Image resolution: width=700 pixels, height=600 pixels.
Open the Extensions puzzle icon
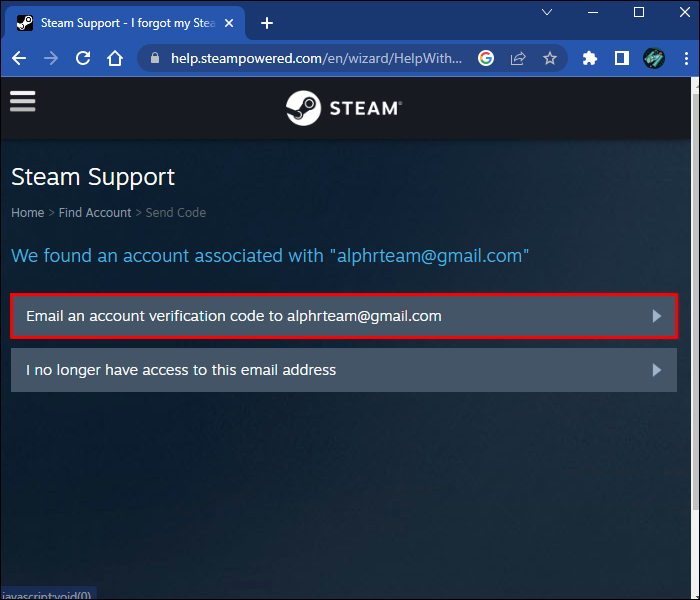pyautogui.click(x=590, y=58)
